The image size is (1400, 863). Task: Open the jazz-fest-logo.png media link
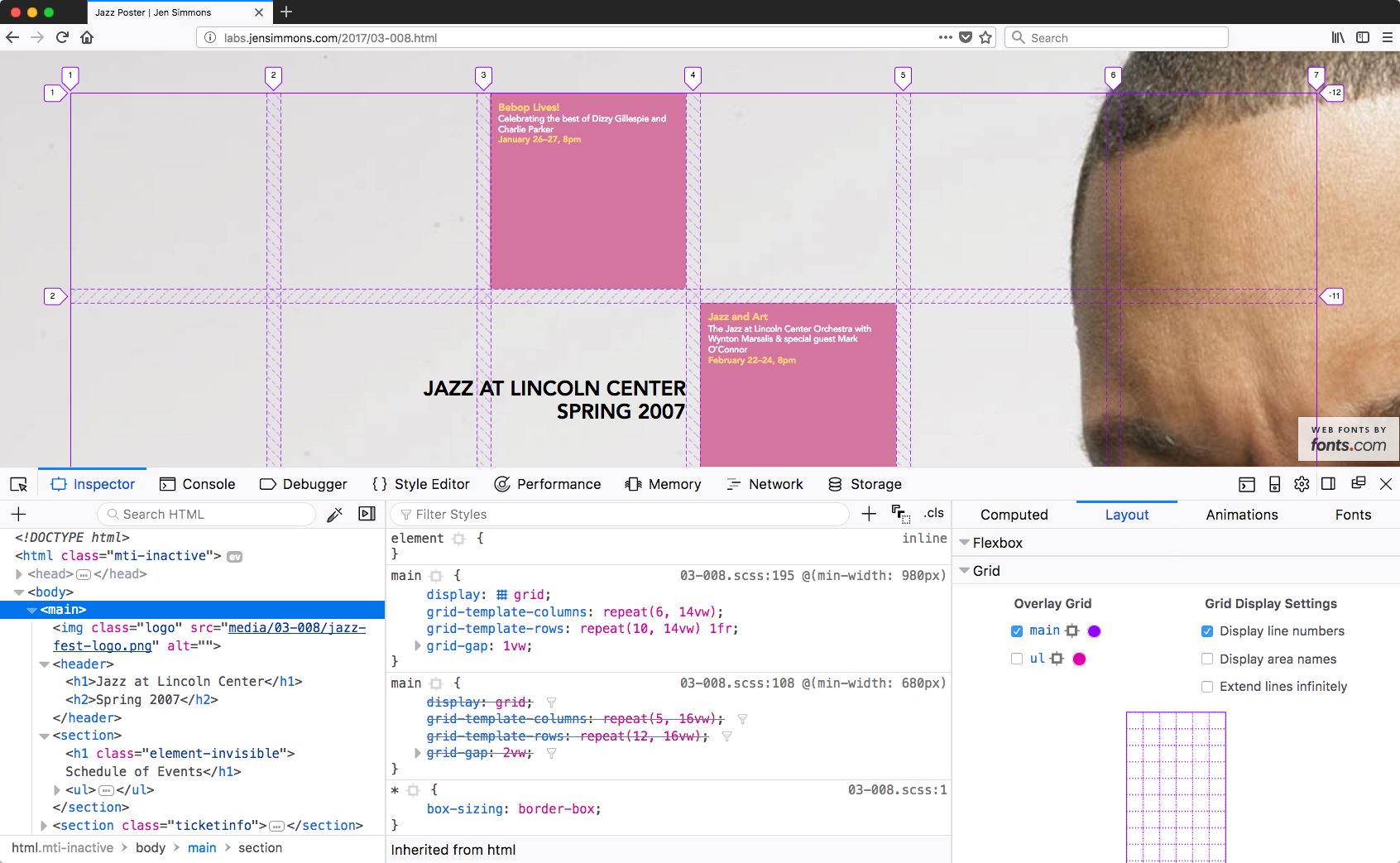coord(209,637)
